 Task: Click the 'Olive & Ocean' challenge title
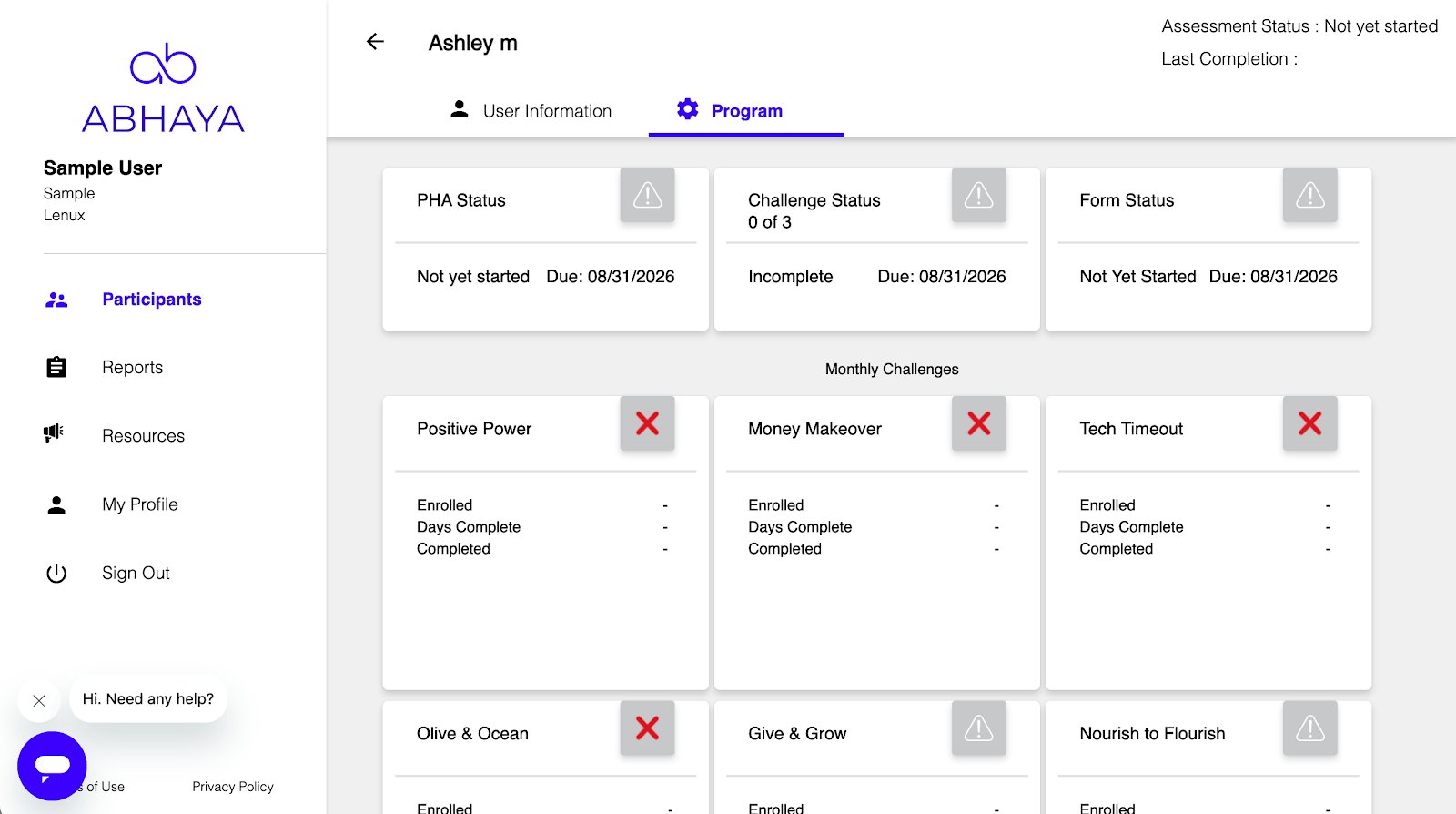point(472,734)
